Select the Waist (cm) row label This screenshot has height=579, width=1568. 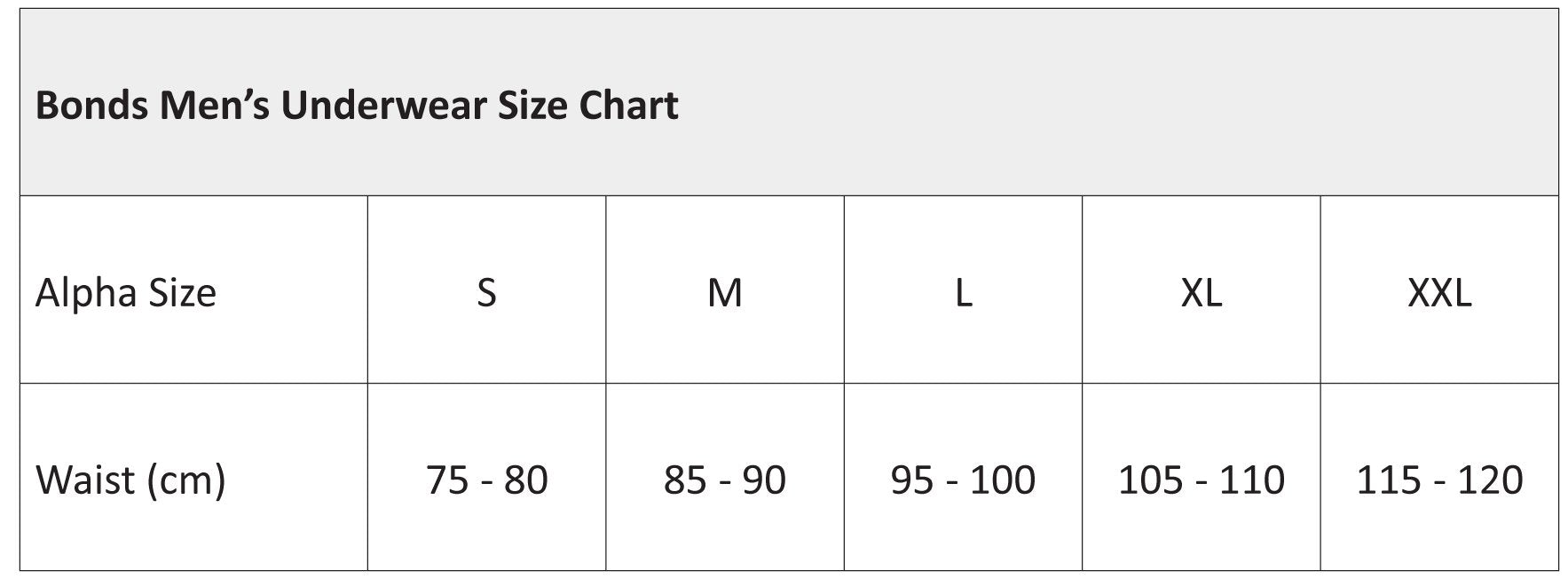130,480
